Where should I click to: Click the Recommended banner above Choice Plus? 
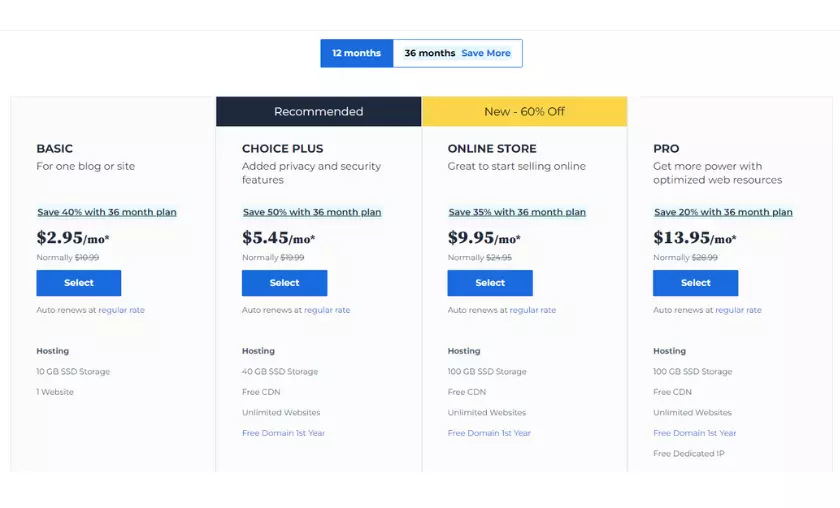[x=319, y=111]
